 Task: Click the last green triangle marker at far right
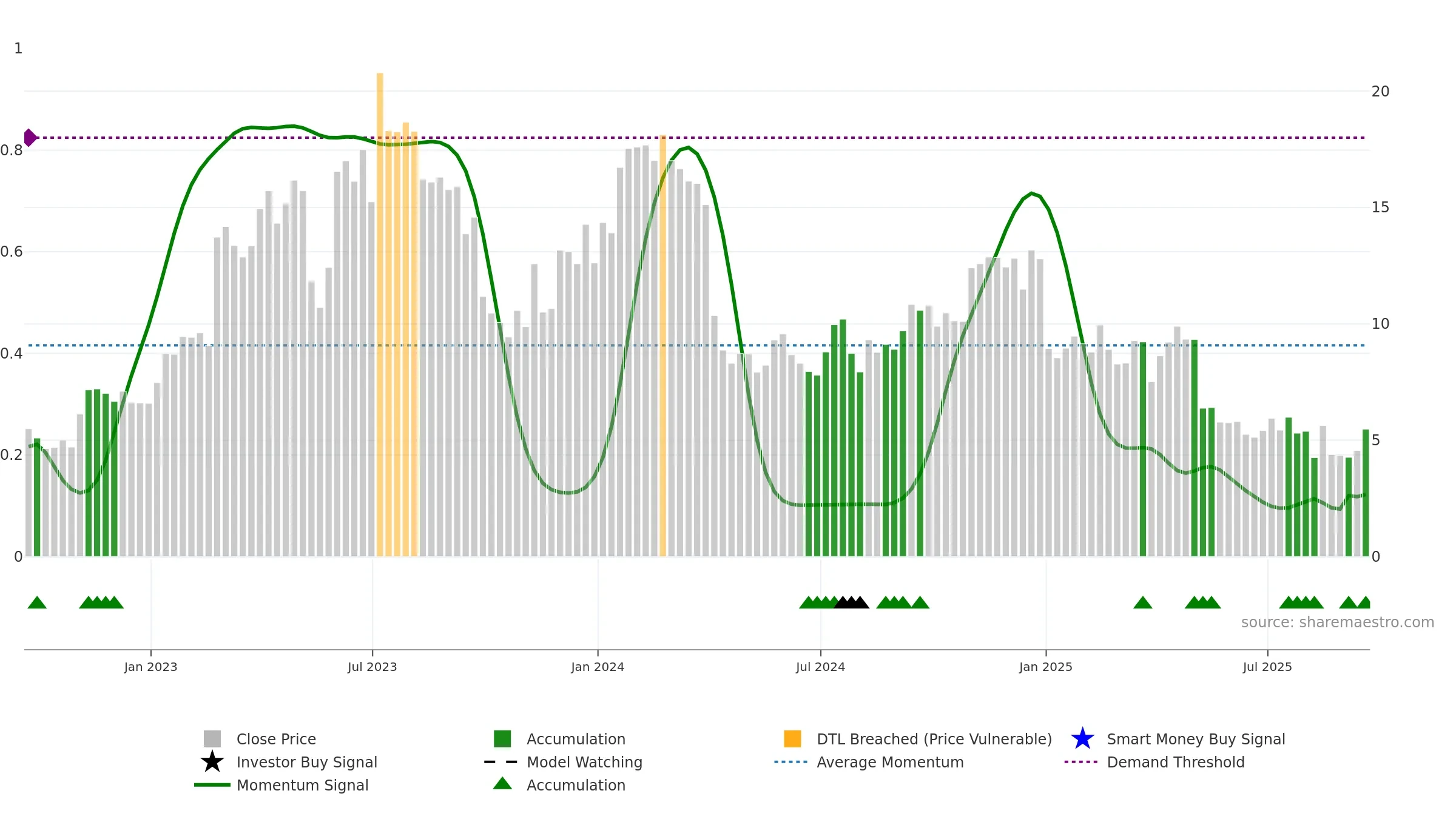tap(1364, 602)
